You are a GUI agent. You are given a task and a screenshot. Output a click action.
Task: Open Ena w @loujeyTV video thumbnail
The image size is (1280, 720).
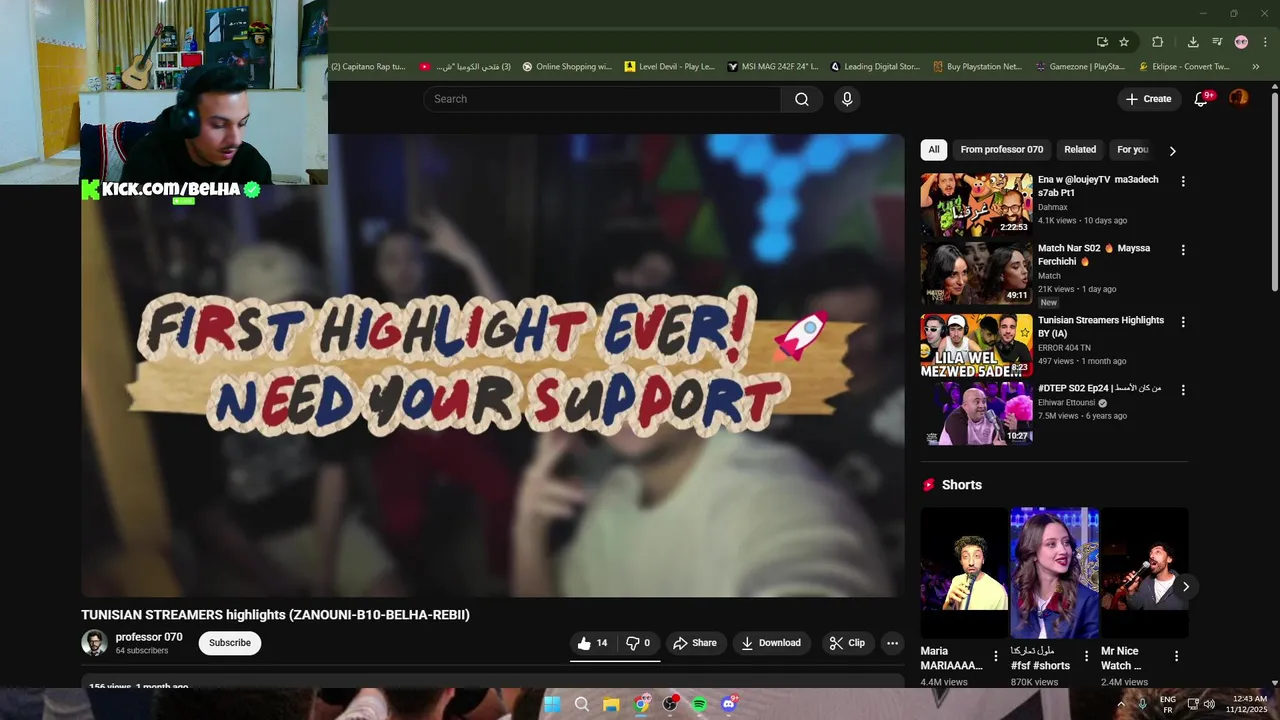(976, 205)
